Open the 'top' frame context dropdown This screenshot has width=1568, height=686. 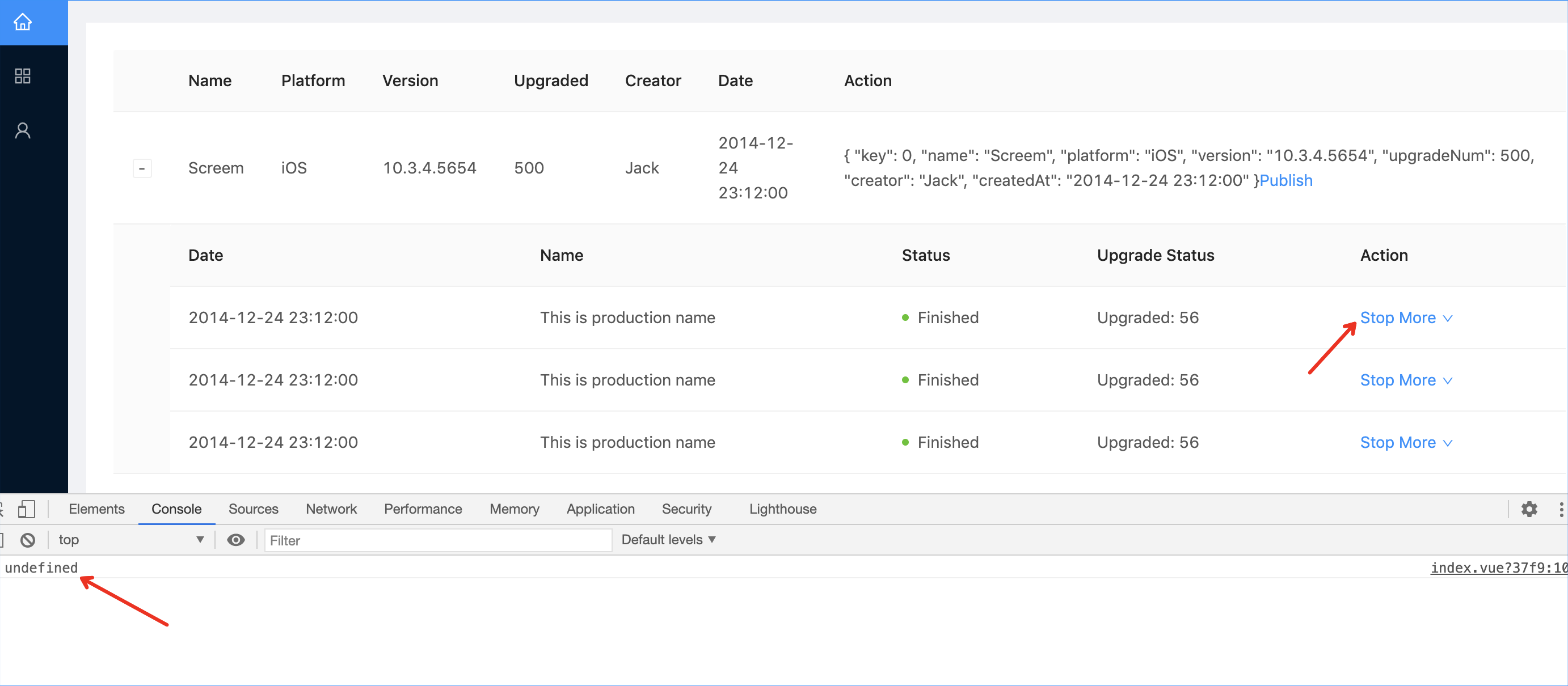pyautogui.click(x=131, y=540)
